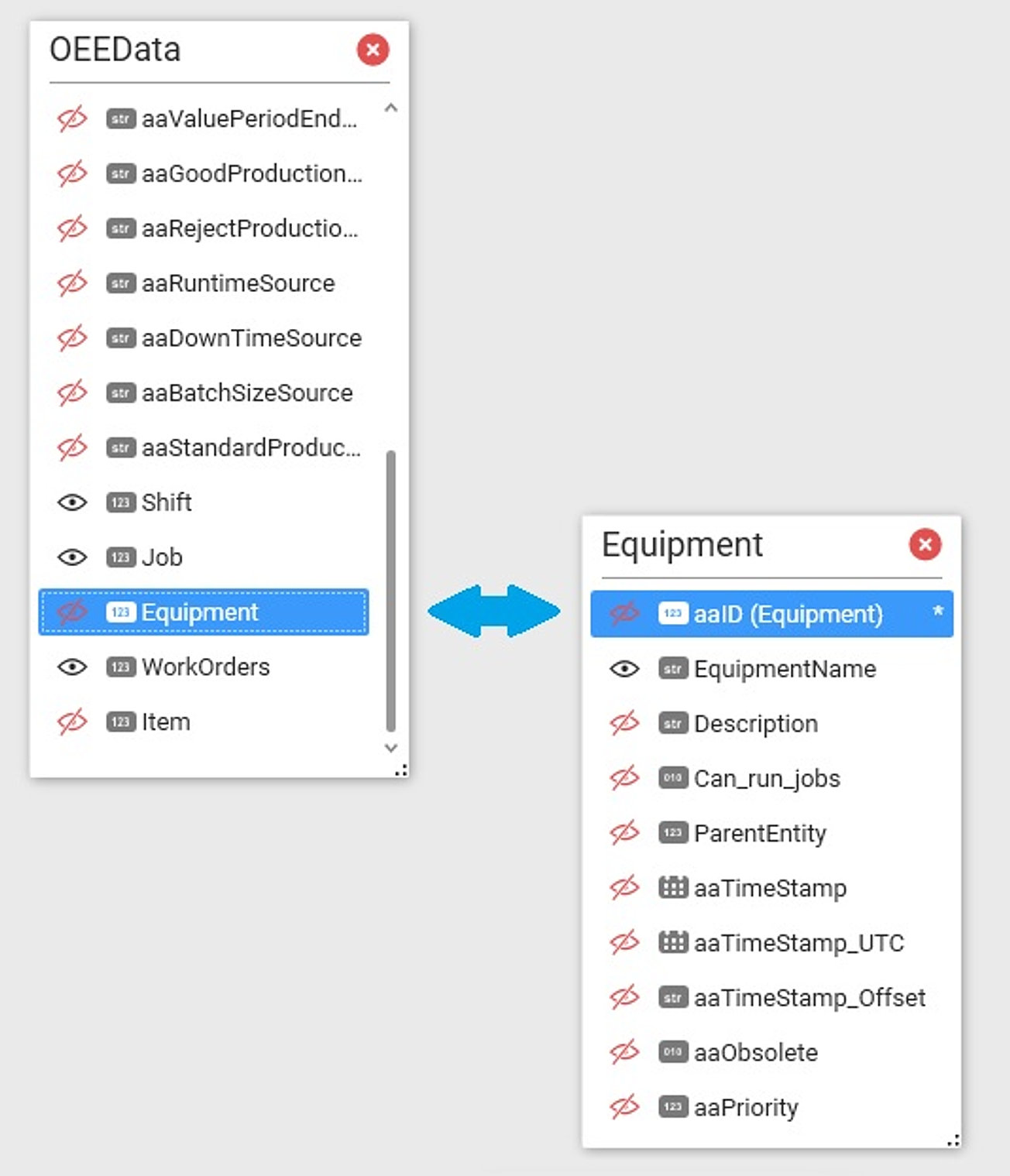Toggle visibility of the Job field
The height and width of the screenshot is (1176, 1010).
pos(72,557)
